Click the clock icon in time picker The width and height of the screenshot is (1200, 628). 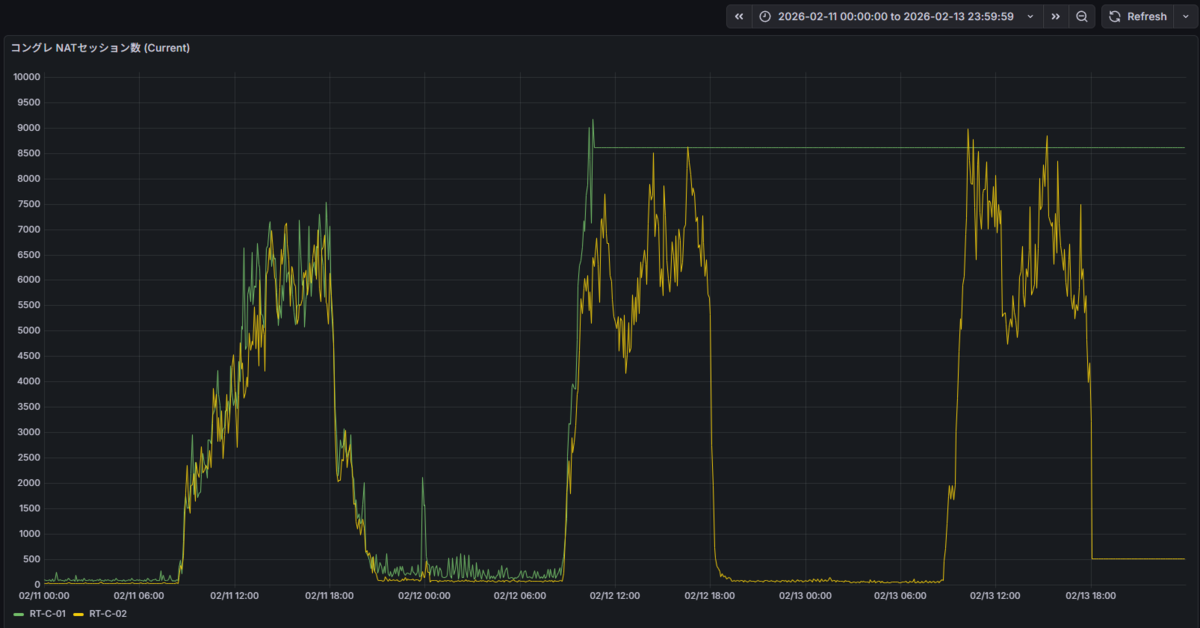tap(765, 17)
